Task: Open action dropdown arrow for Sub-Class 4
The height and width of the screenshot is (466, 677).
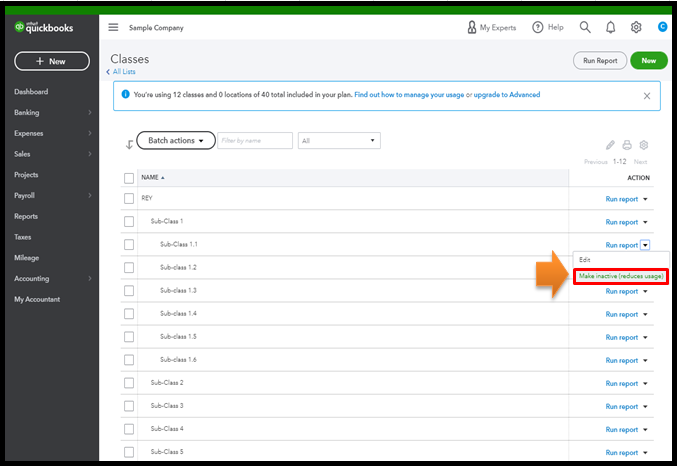Action: (645, 430)
